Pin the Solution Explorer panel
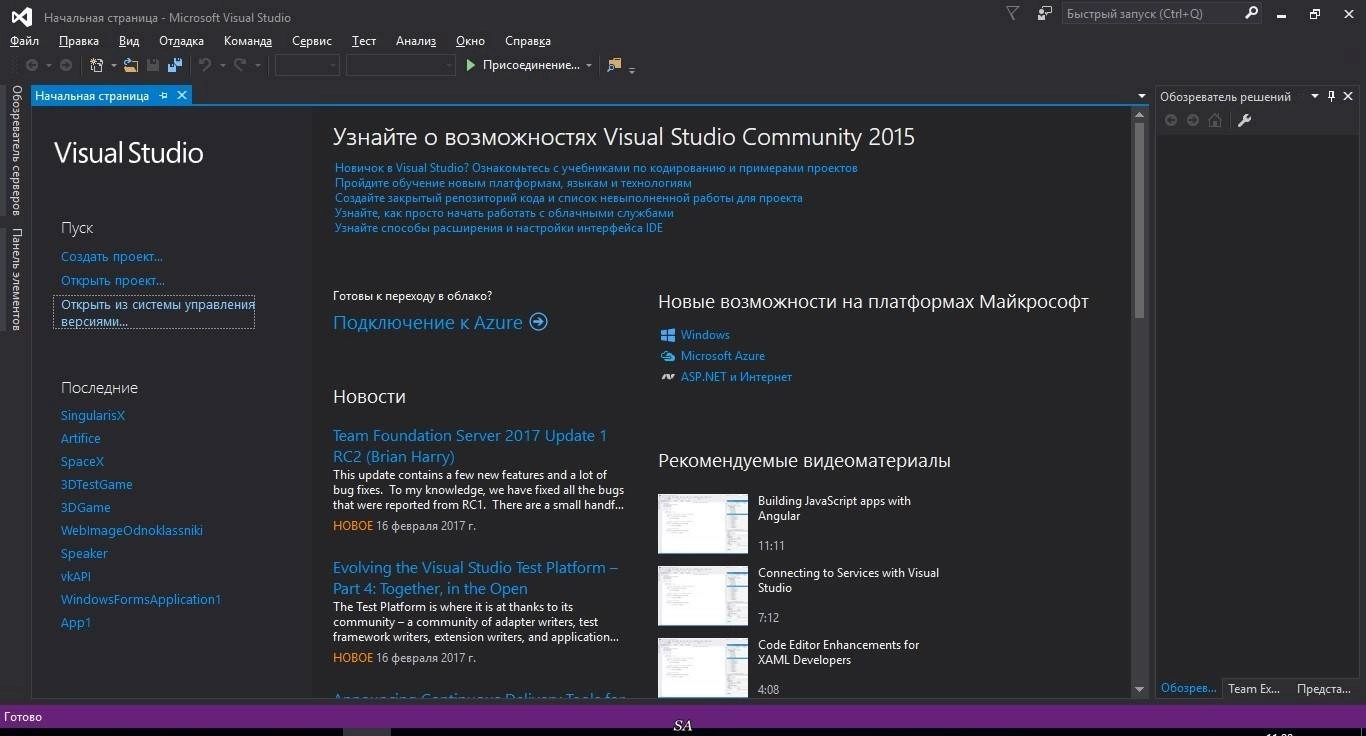This screenshot has width=1366, height=736. pyautogui.click(x=1331, y=96)
